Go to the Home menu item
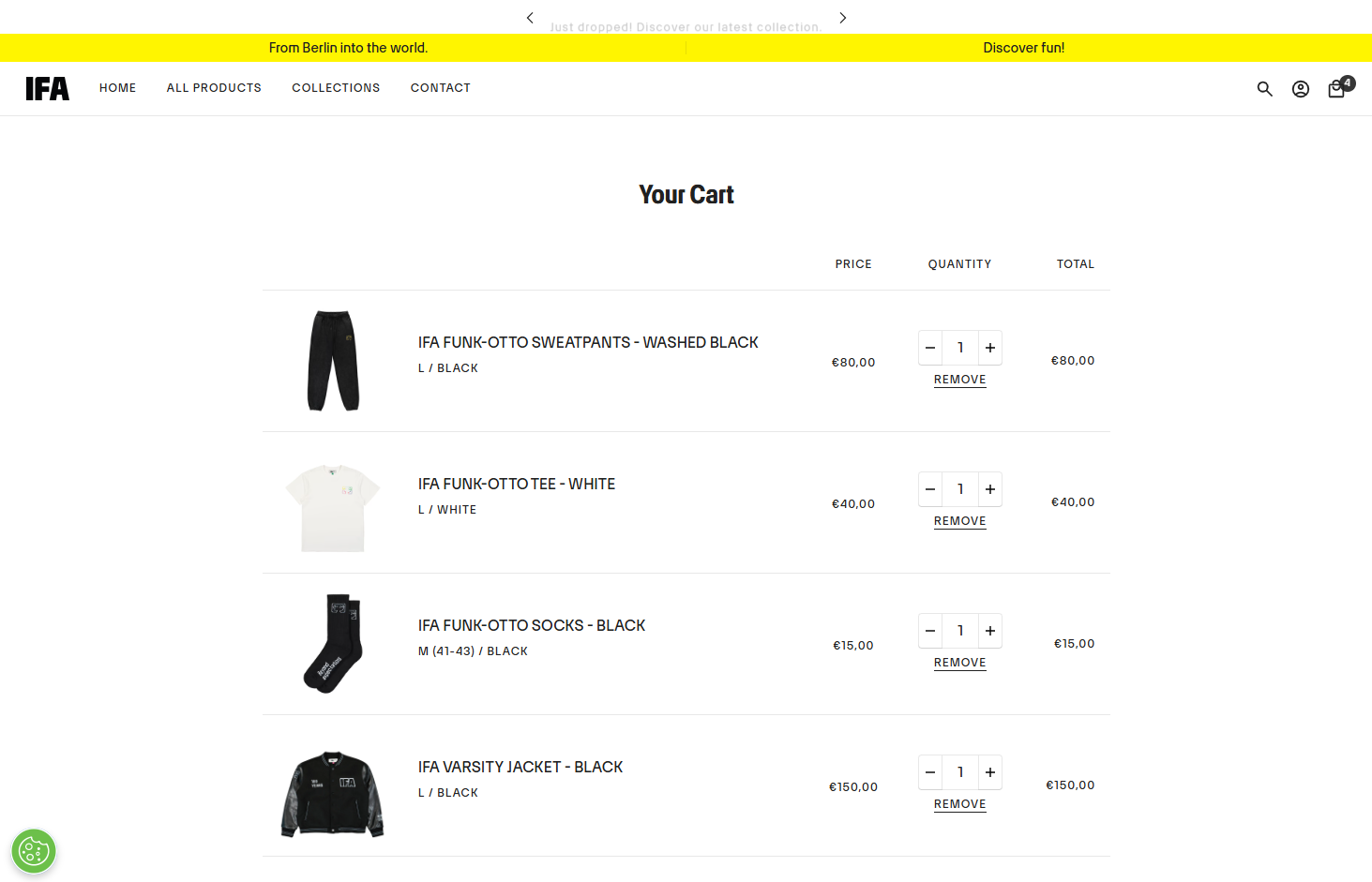The image size is (1372, 882). 118,88
